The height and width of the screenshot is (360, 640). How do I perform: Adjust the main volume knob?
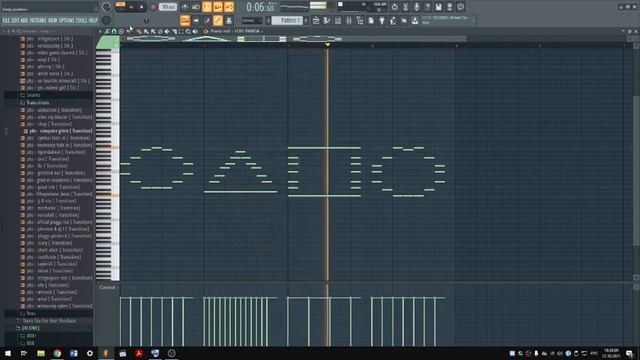pyautogui.click(x=106, y=7)
